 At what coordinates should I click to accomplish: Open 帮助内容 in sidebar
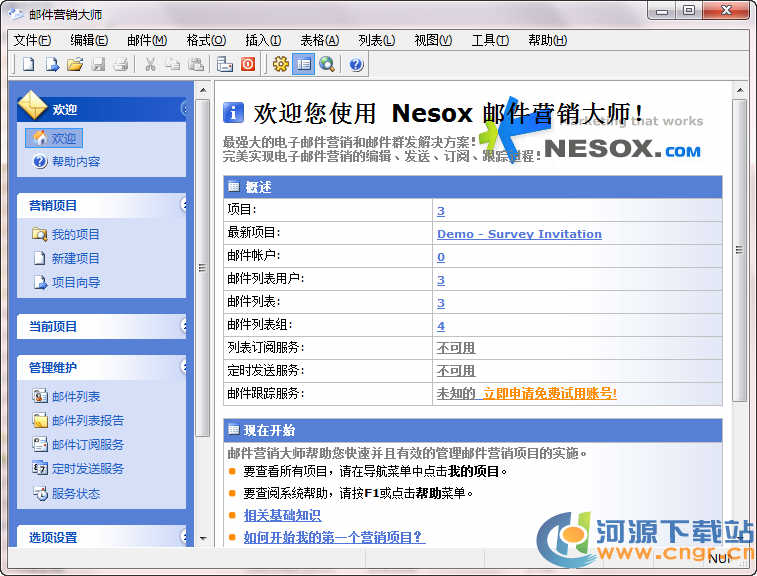[x=67, y=161]
